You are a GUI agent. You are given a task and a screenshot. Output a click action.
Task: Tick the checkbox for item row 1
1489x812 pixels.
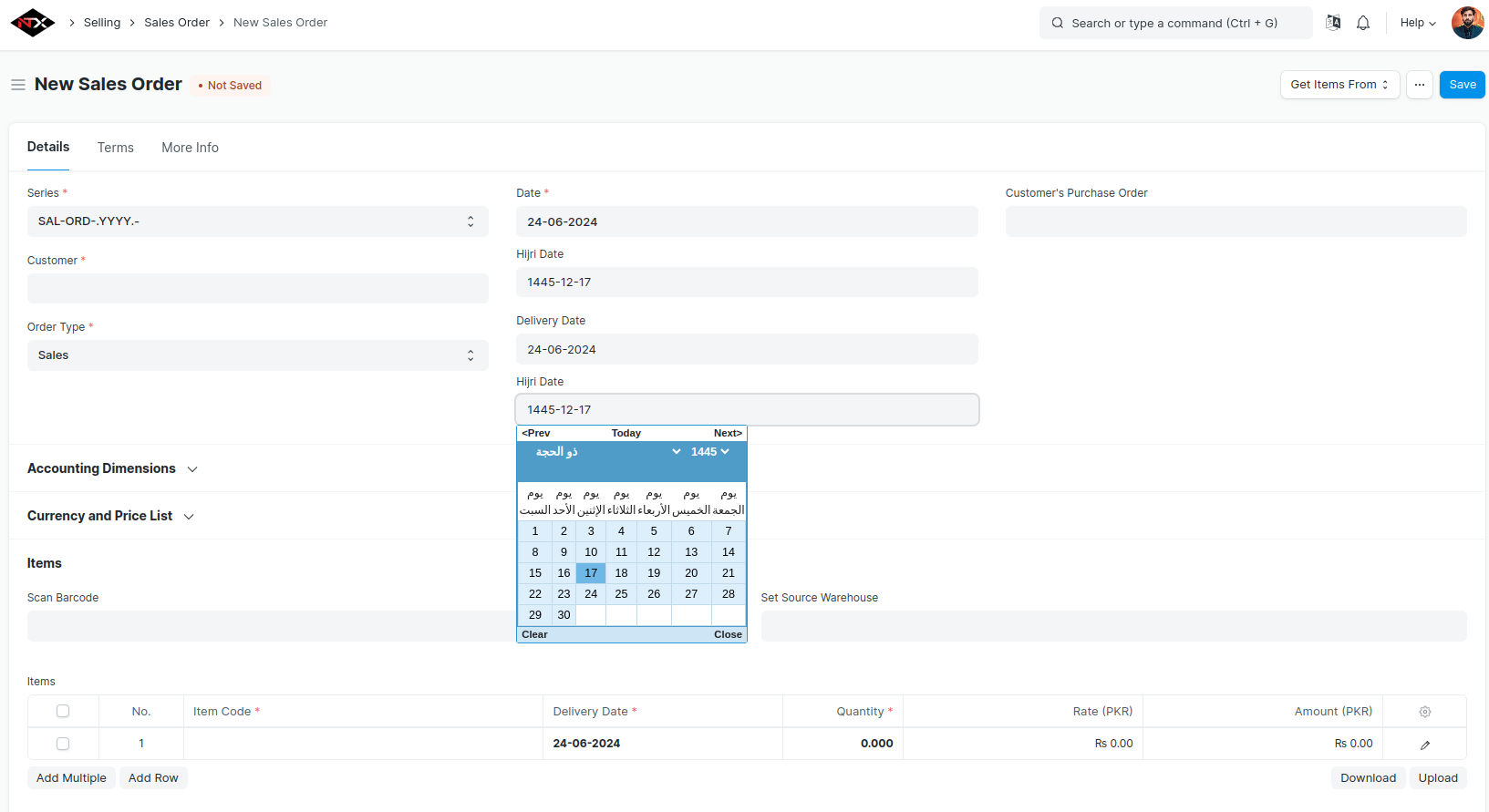(x=63, y=744)
